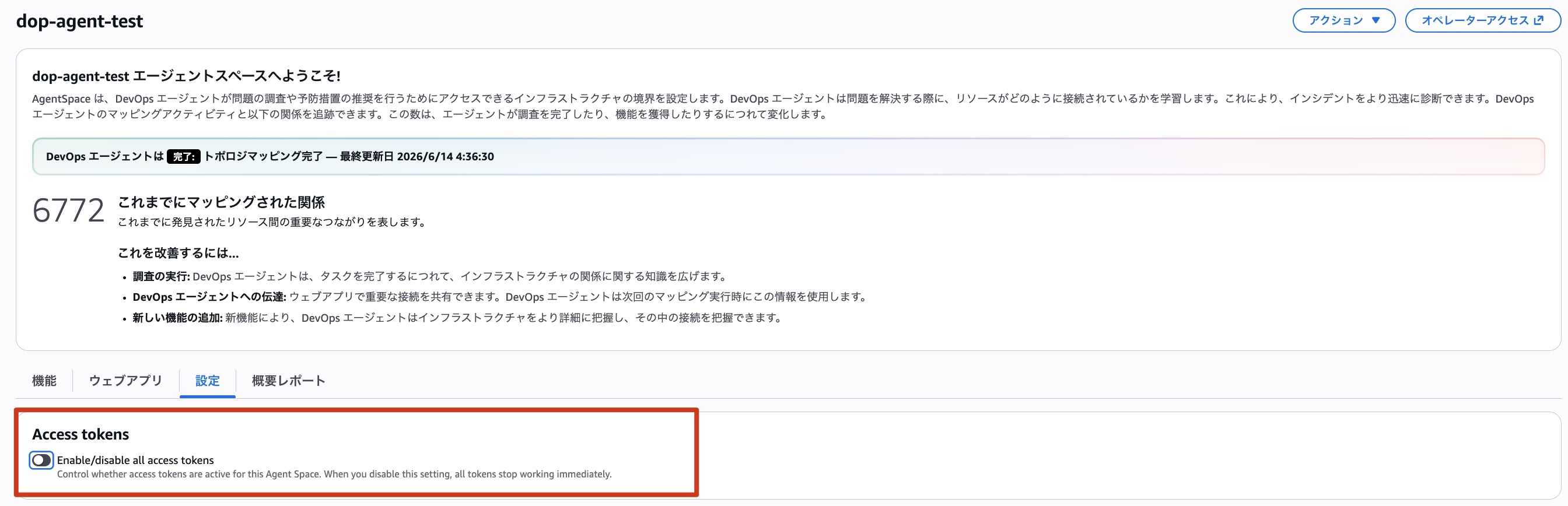Click the これまでにマッピングされた関係 heading
Screen dimensions: 1568x506
point(221,202)
